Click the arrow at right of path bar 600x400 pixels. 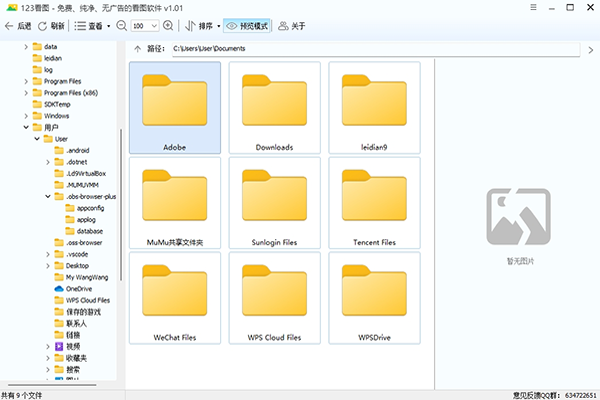point(590,50)
